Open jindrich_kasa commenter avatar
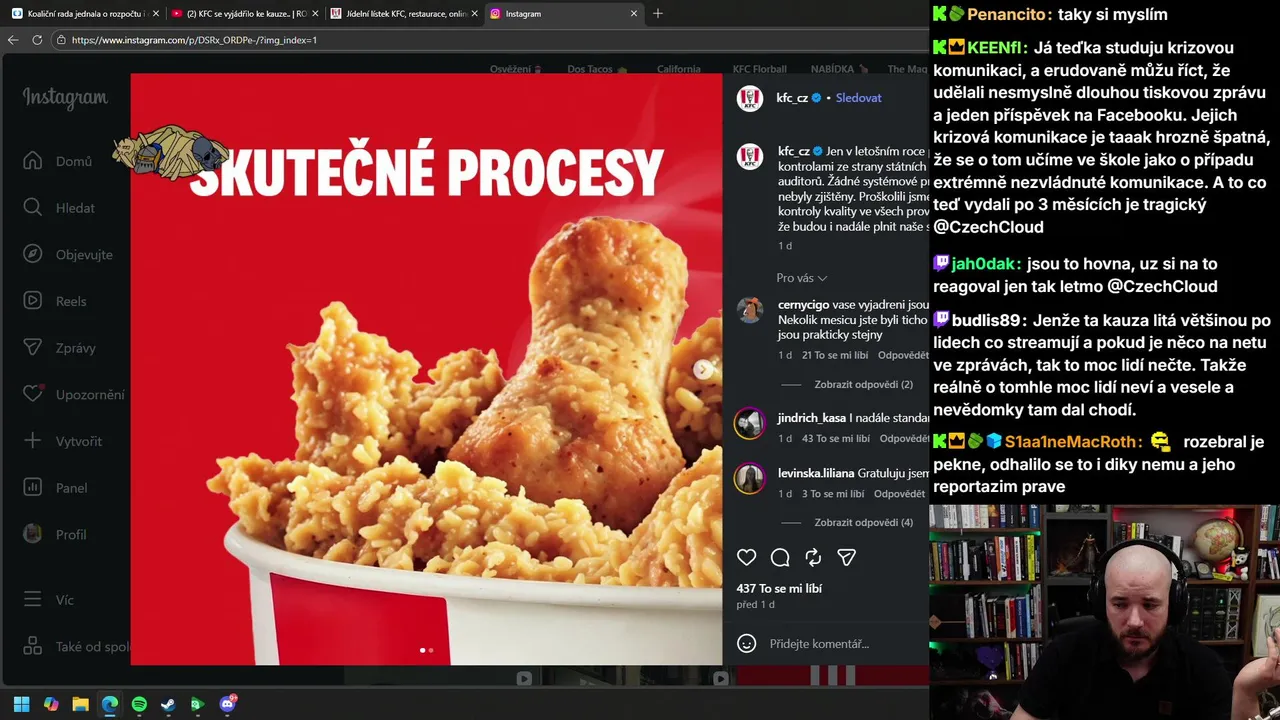This screenshot has height=720, width=1280. tap(750, 423)
